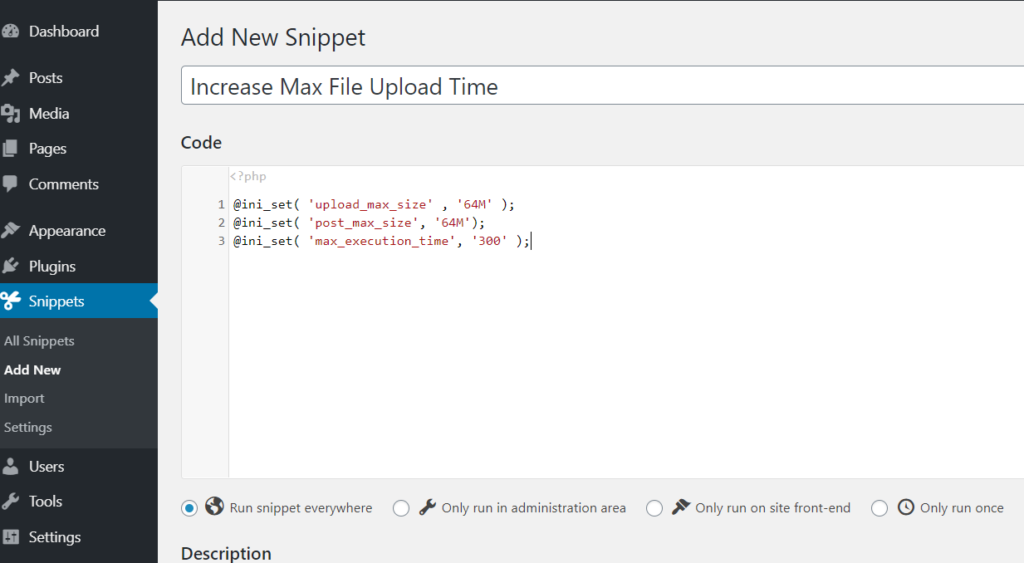Image resolution: width=1024 pixels, height=563 pixels.
Task: Open the Appearance menu label
Action: [67, 231]
